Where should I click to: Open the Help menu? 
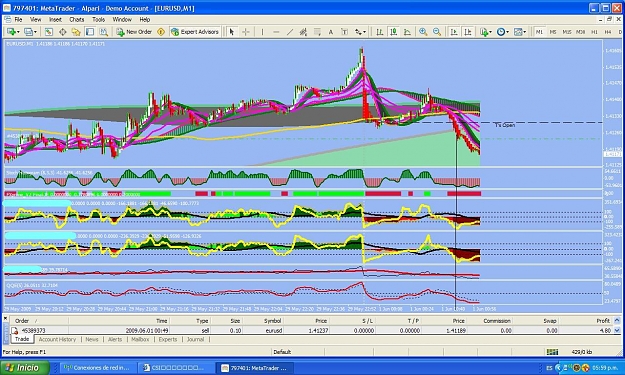point(145,20)
